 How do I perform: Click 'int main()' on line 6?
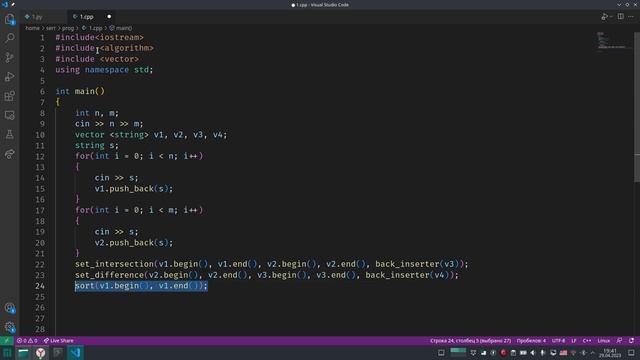[x=80, y=91]
